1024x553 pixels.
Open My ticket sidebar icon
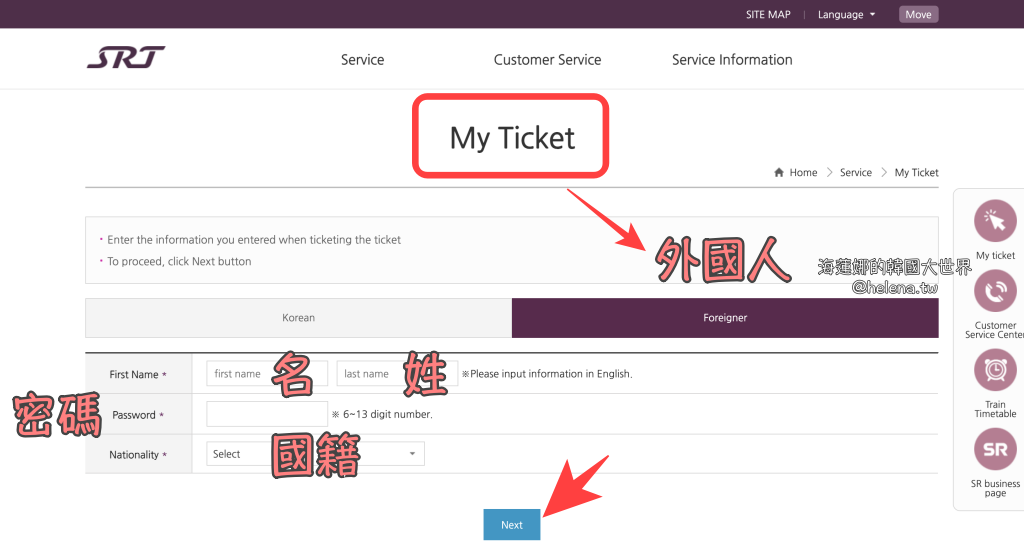[x=994, y=222]
